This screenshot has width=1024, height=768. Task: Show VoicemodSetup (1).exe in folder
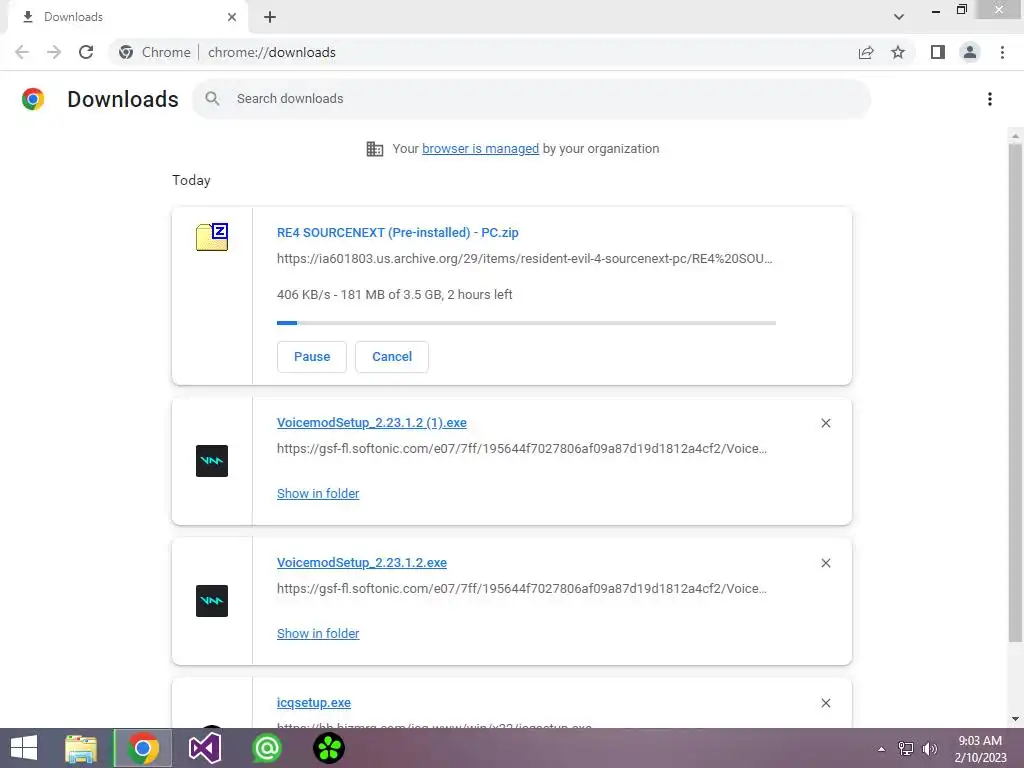tap(318, 494)
